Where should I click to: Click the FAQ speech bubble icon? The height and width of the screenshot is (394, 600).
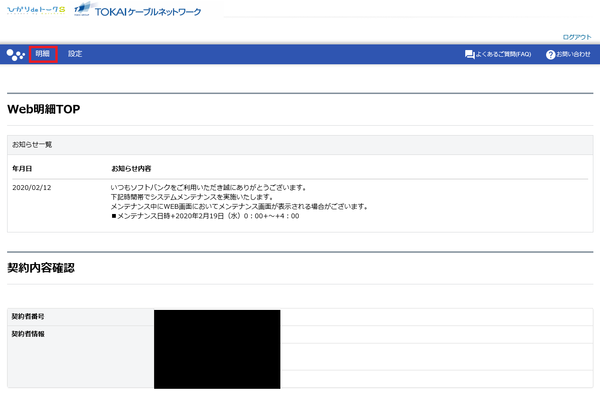click(x=470, y=54)
